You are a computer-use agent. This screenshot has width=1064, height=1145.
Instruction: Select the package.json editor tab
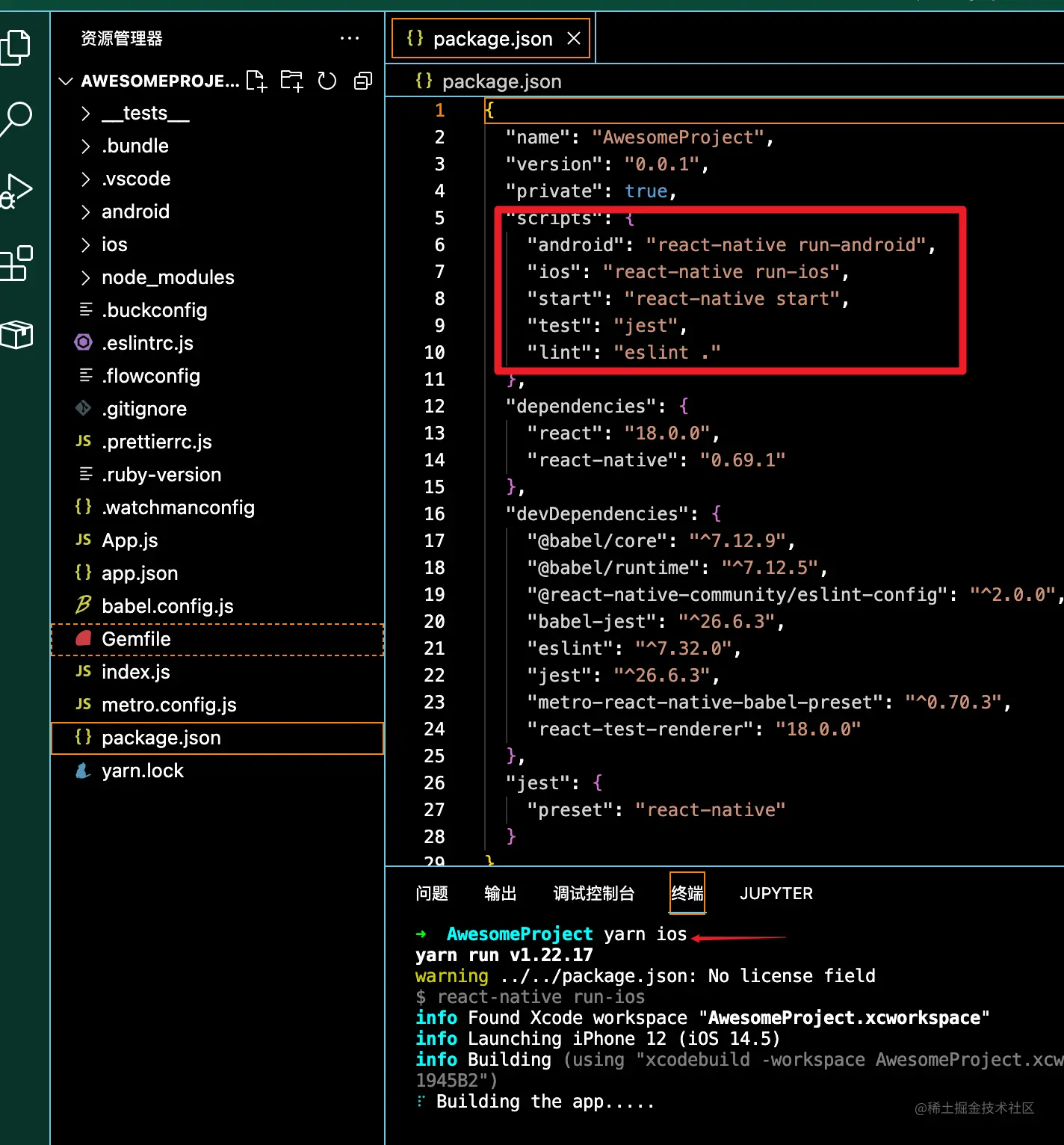coord(491,38)
